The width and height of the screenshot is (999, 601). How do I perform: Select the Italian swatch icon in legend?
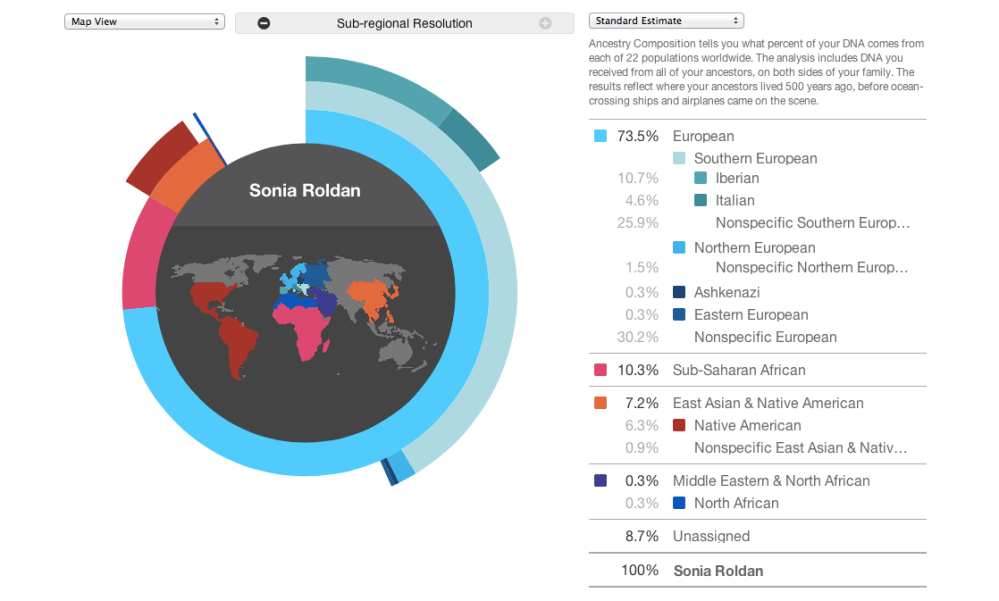(701, 201)
